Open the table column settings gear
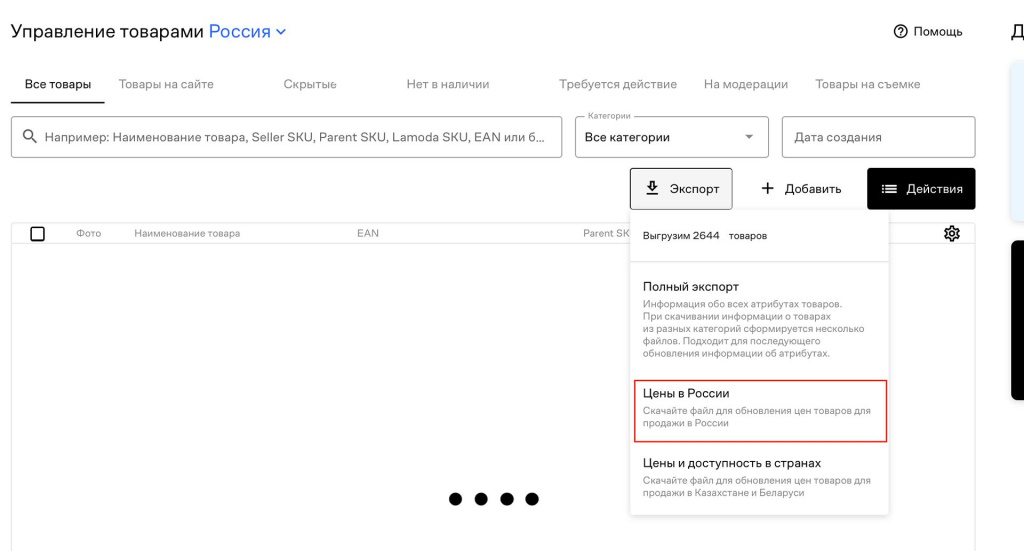The width and height of the screenshot is (1024, 551). (x=952, y=233)
